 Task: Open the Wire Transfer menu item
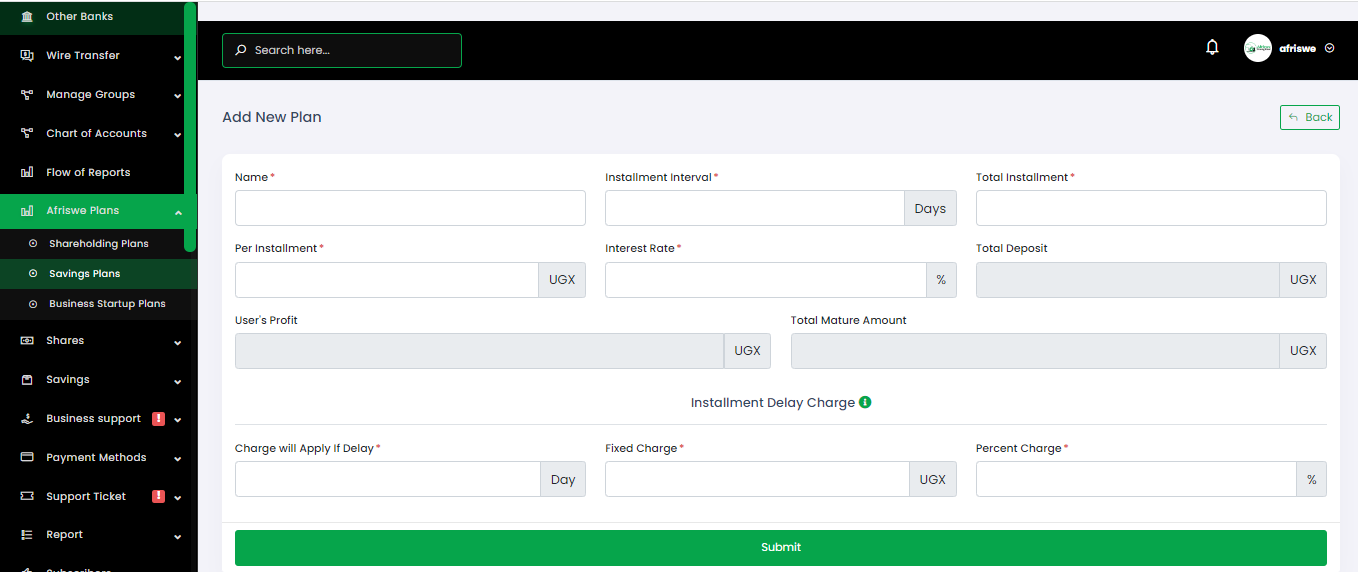tap(92, 56)
